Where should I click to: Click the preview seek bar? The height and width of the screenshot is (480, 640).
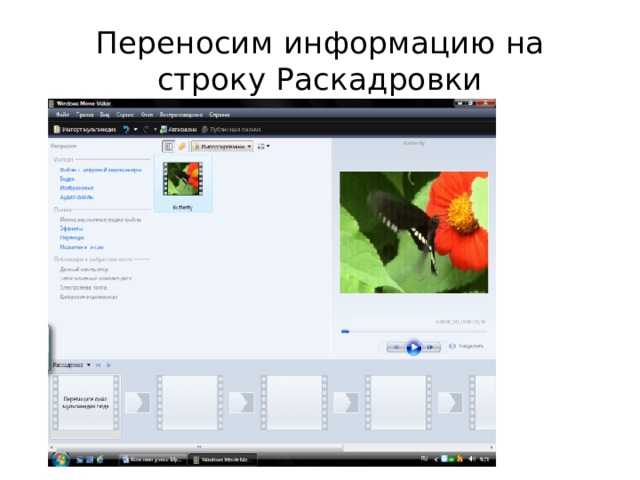point(413,331)
